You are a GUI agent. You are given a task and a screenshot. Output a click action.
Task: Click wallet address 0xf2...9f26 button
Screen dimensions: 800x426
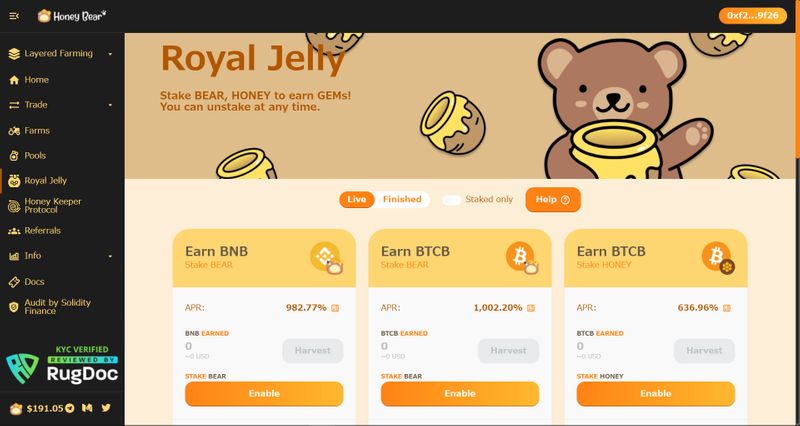(x=753, y=16)
